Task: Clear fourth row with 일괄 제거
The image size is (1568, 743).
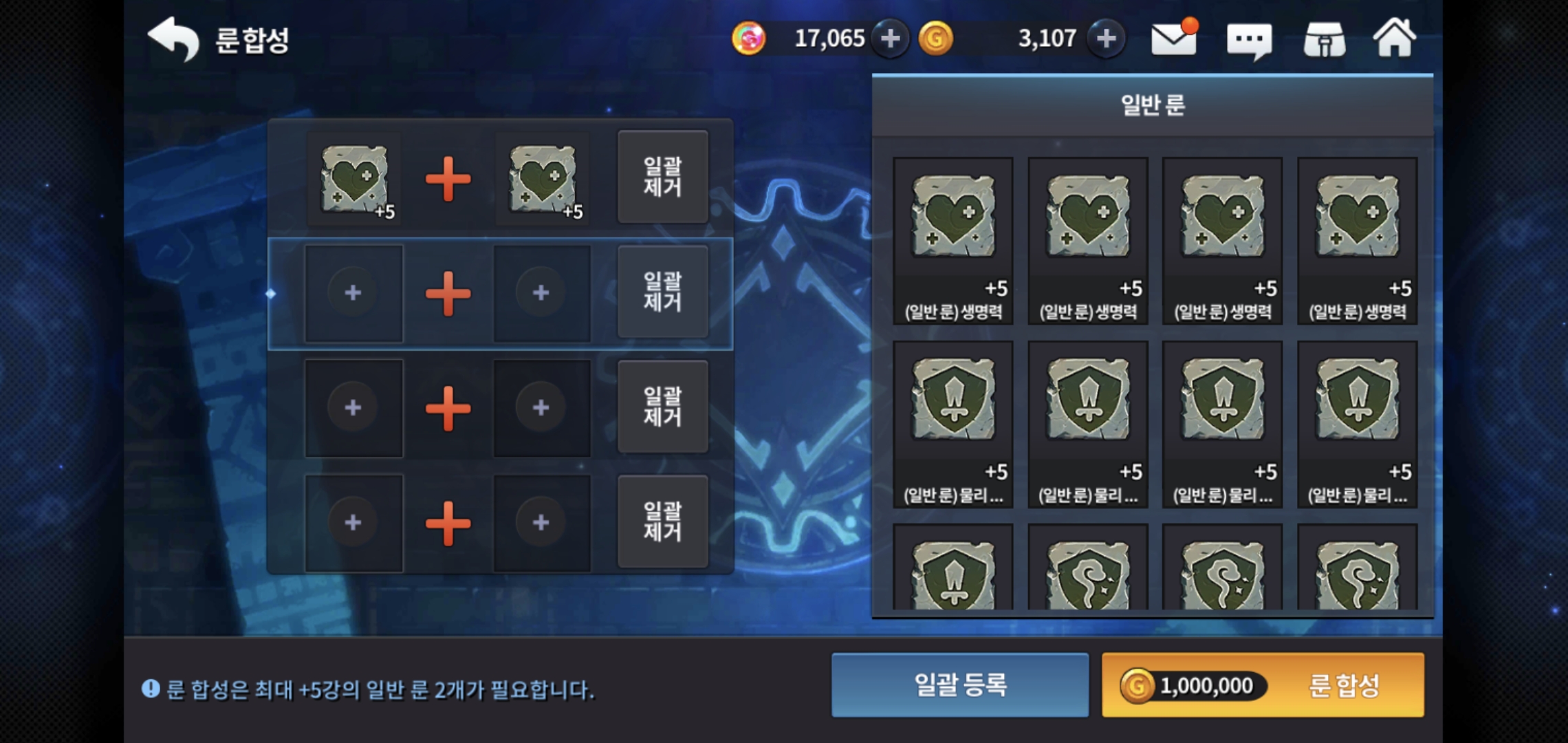Action: pos(663,521)
